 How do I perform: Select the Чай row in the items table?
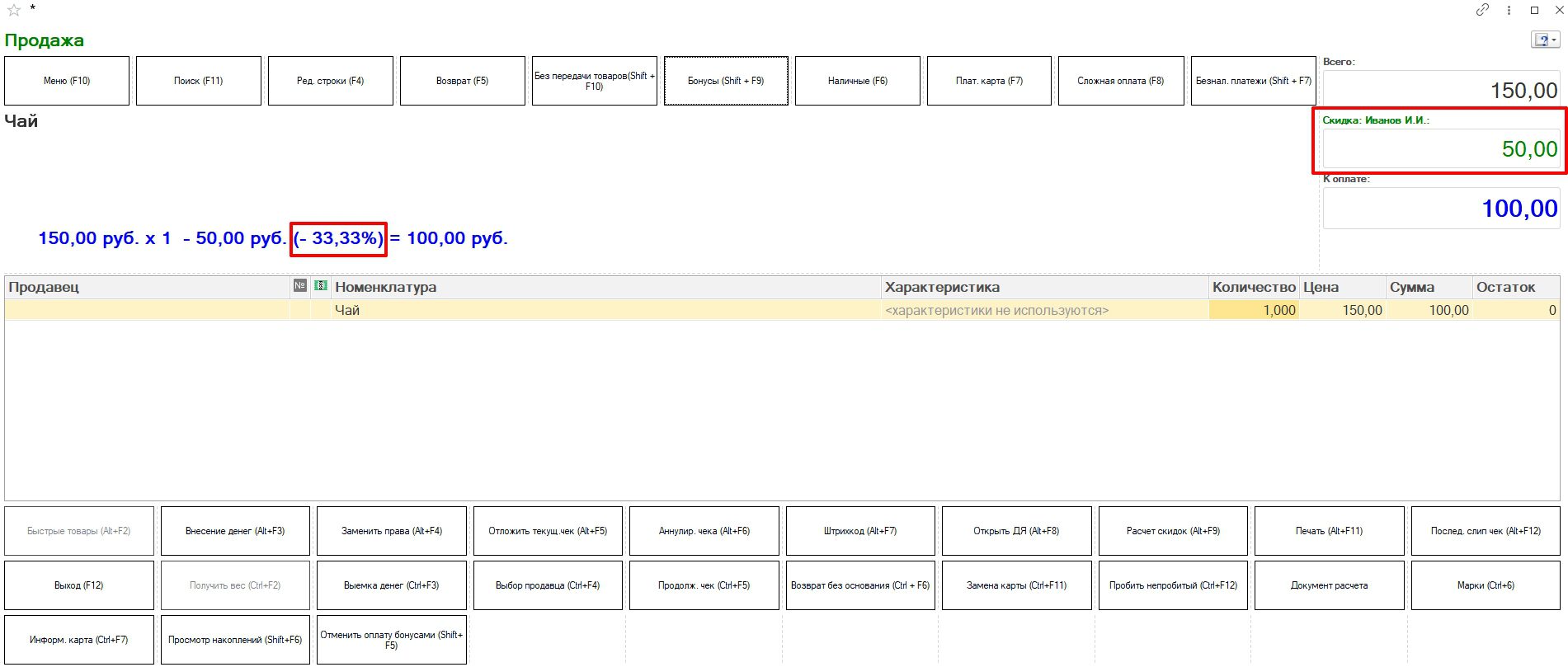coord(606,310)
